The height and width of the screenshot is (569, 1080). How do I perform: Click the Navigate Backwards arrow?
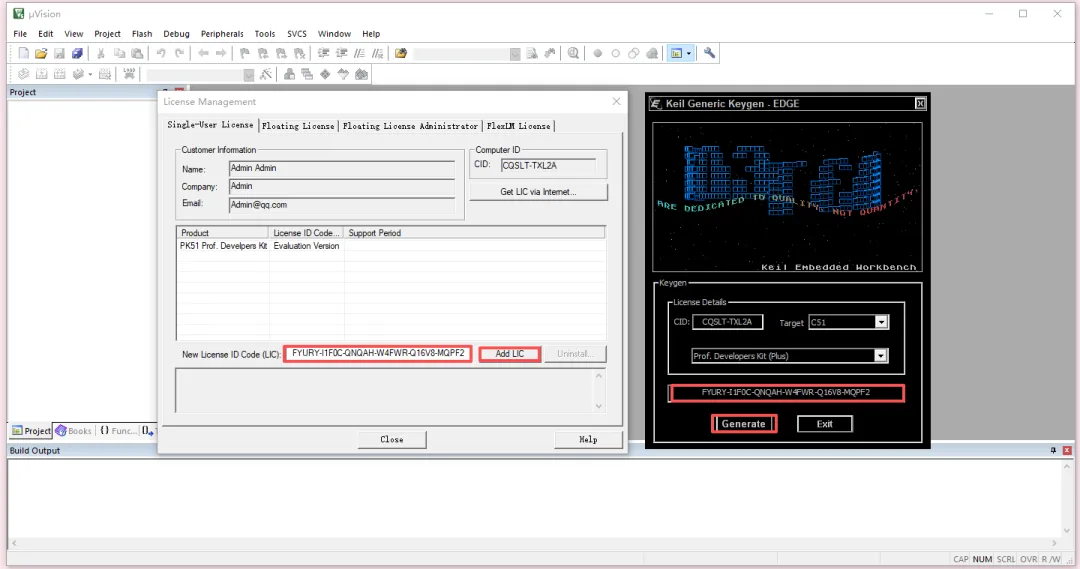[203, 53]
